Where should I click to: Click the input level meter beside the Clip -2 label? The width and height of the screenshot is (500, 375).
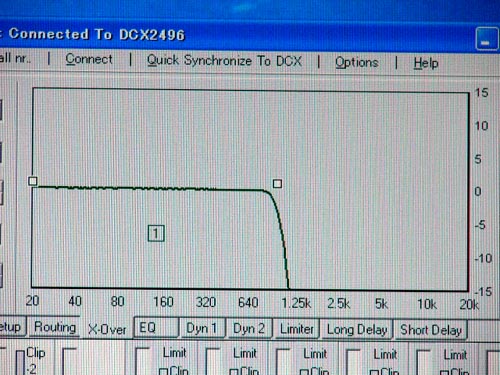point(20,363)
